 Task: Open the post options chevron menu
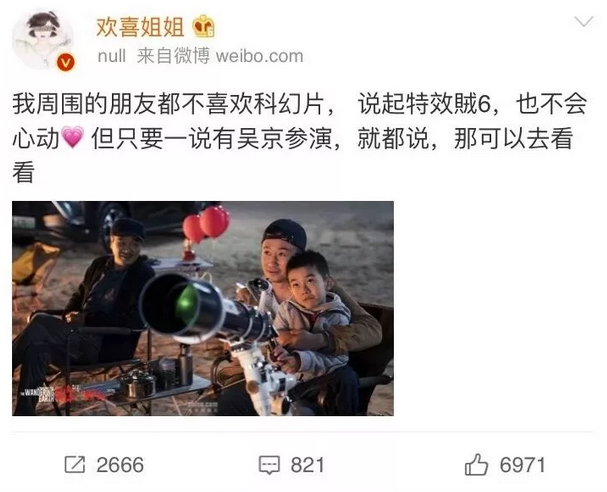[x=583, y=22]
